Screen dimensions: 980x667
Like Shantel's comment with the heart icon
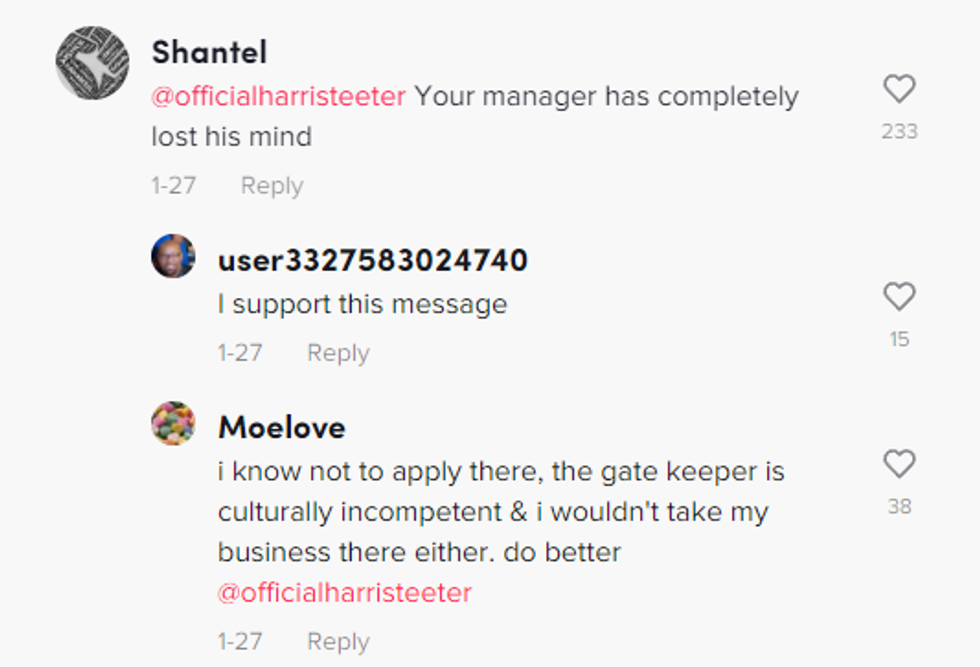pyautogui.click(x=899, y=90)
